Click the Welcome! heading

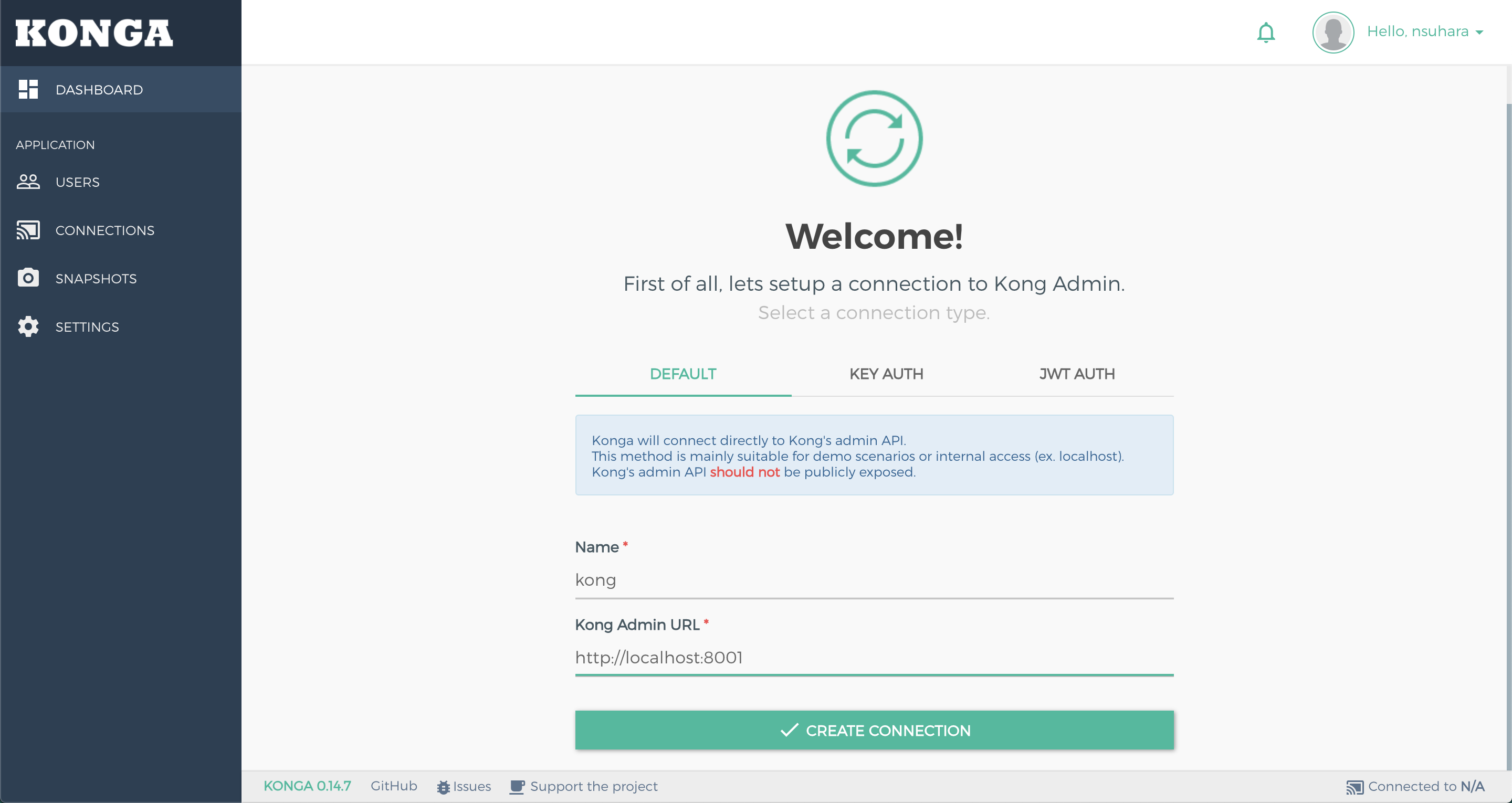tap(874, 236)
